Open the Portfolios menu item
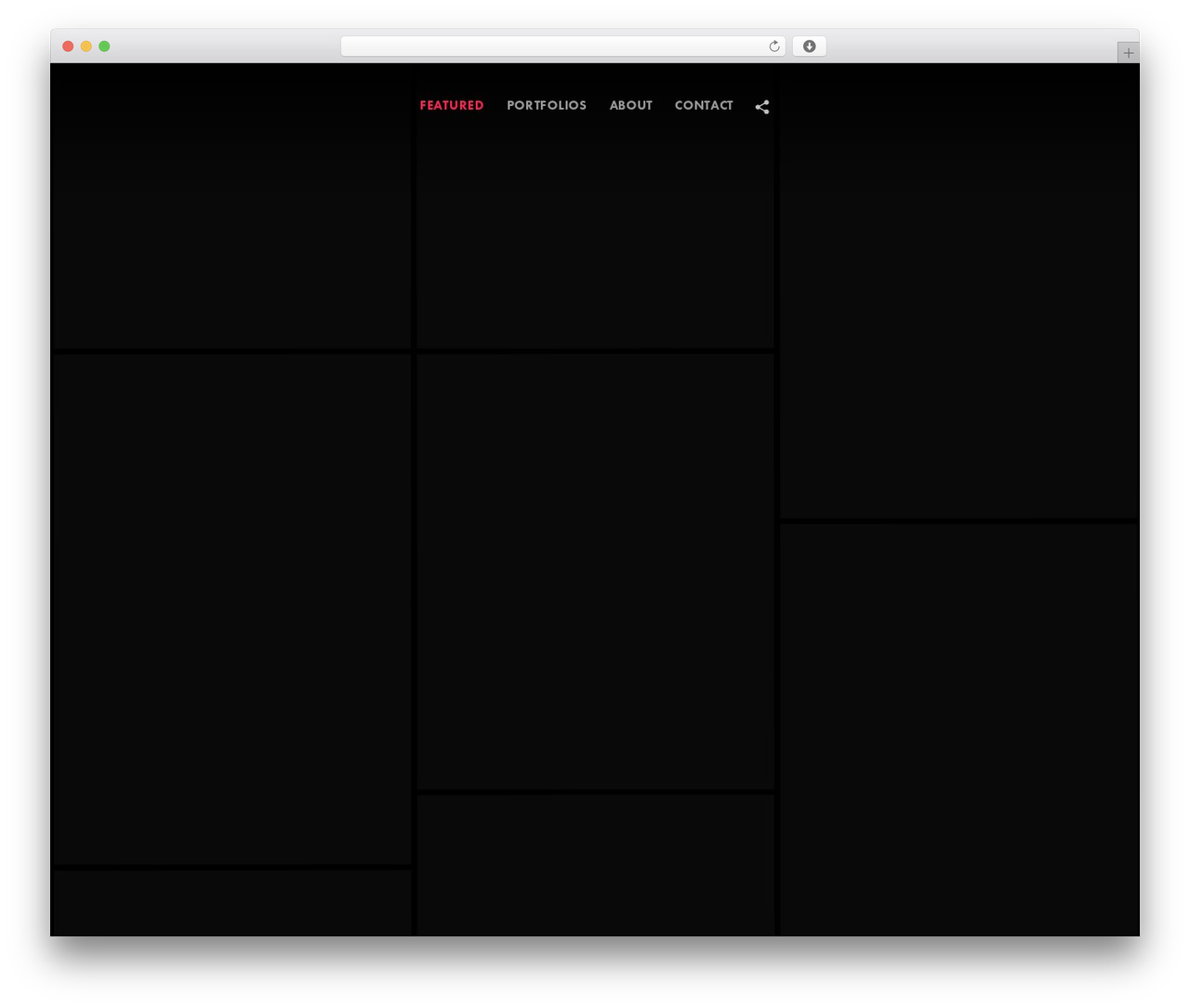 click(547, 105)
